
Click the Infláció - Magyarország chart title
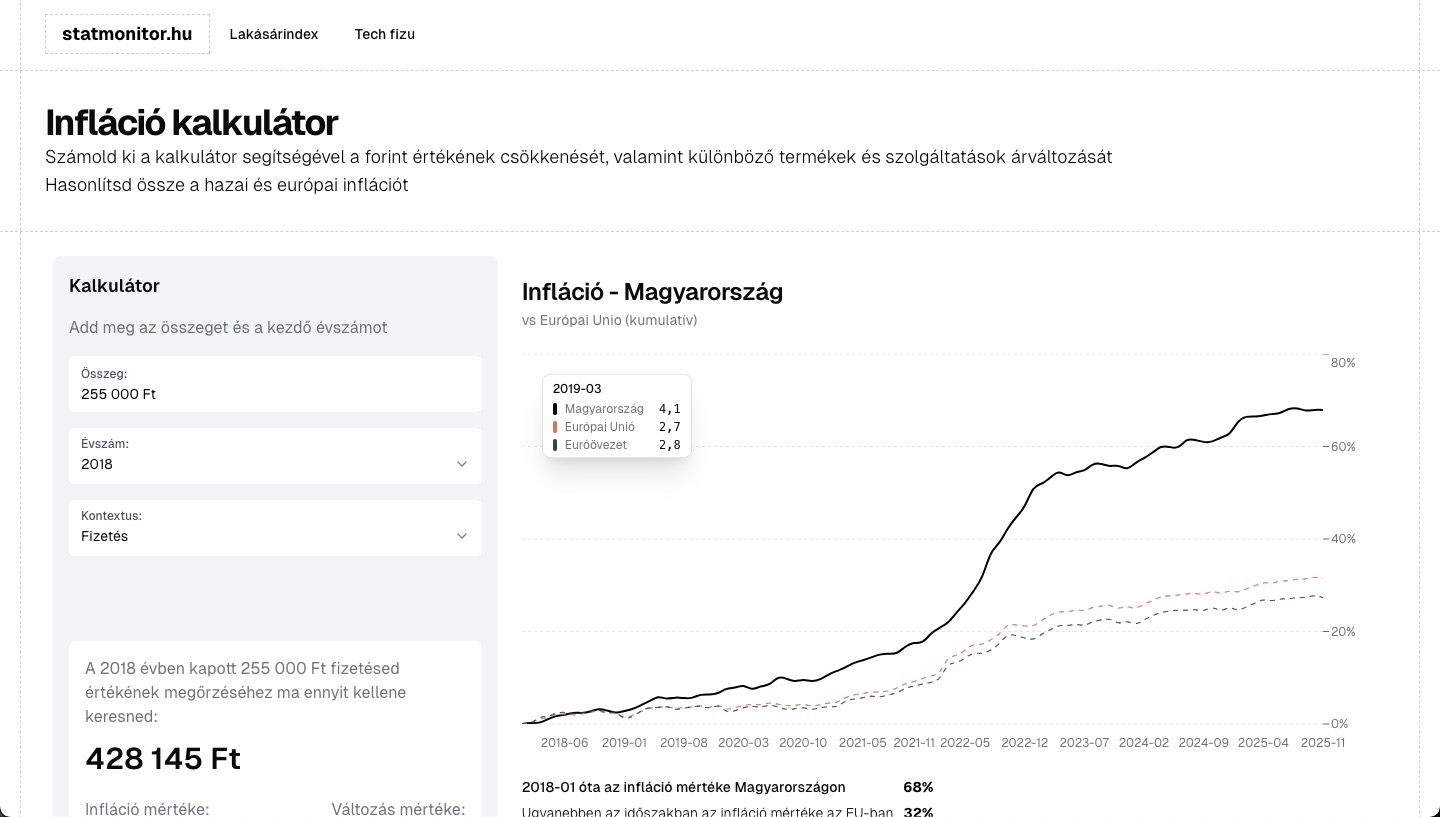[652, 292]
